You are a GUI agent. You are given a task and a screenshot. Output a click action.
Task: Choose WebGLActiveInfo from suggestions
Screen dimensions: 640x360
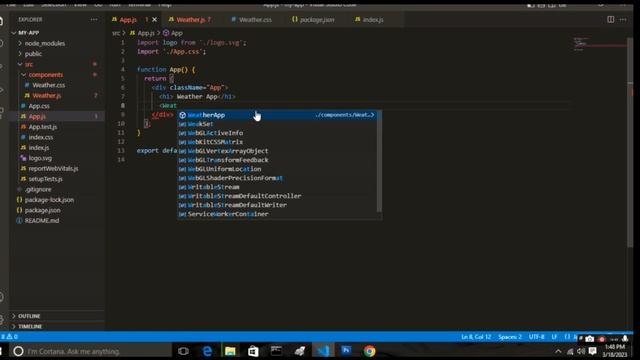click(x=277, y=133)
